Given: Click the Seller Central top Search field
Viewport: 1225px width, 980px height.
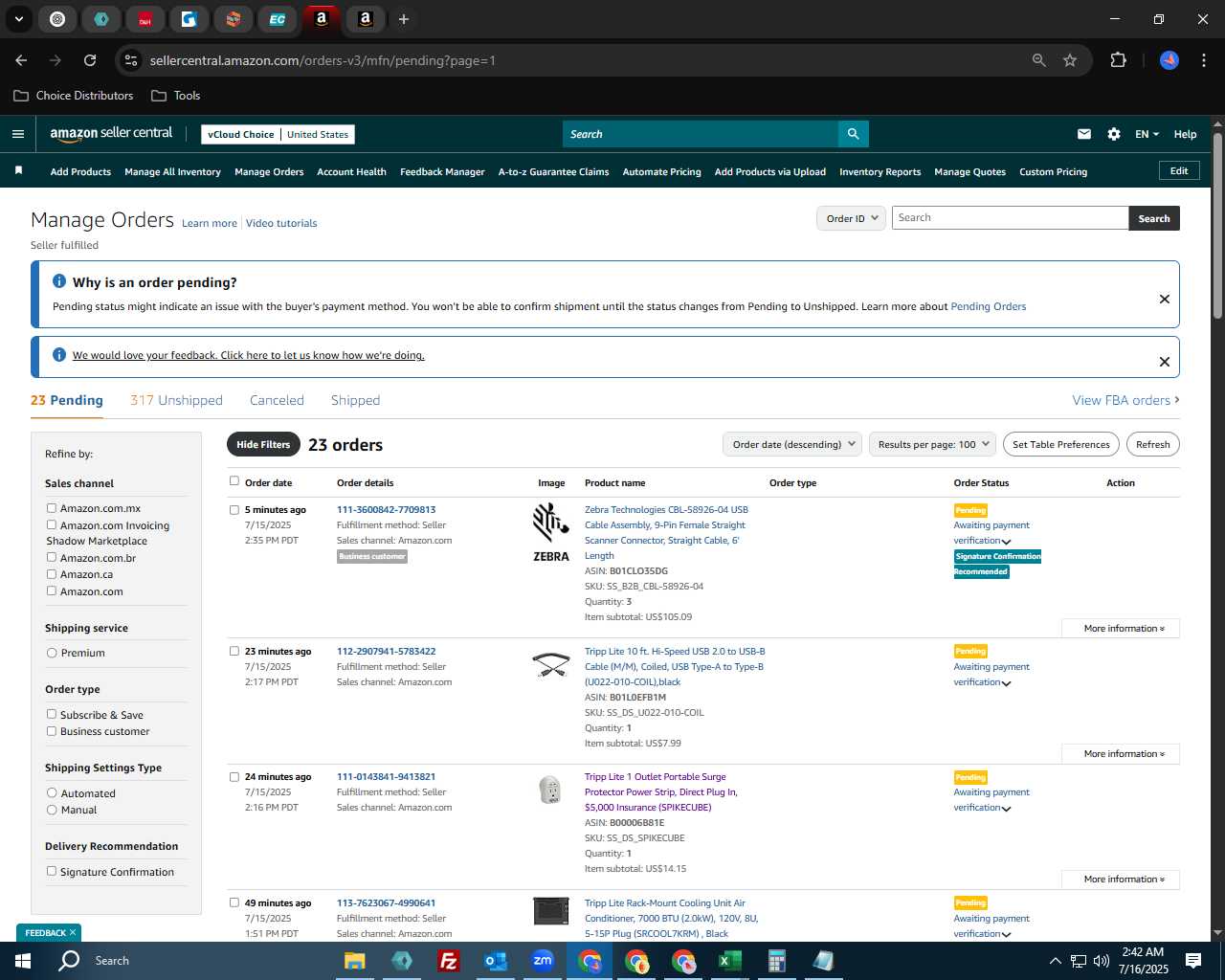Looking at the screenshot, I should [x=701, y=134].
